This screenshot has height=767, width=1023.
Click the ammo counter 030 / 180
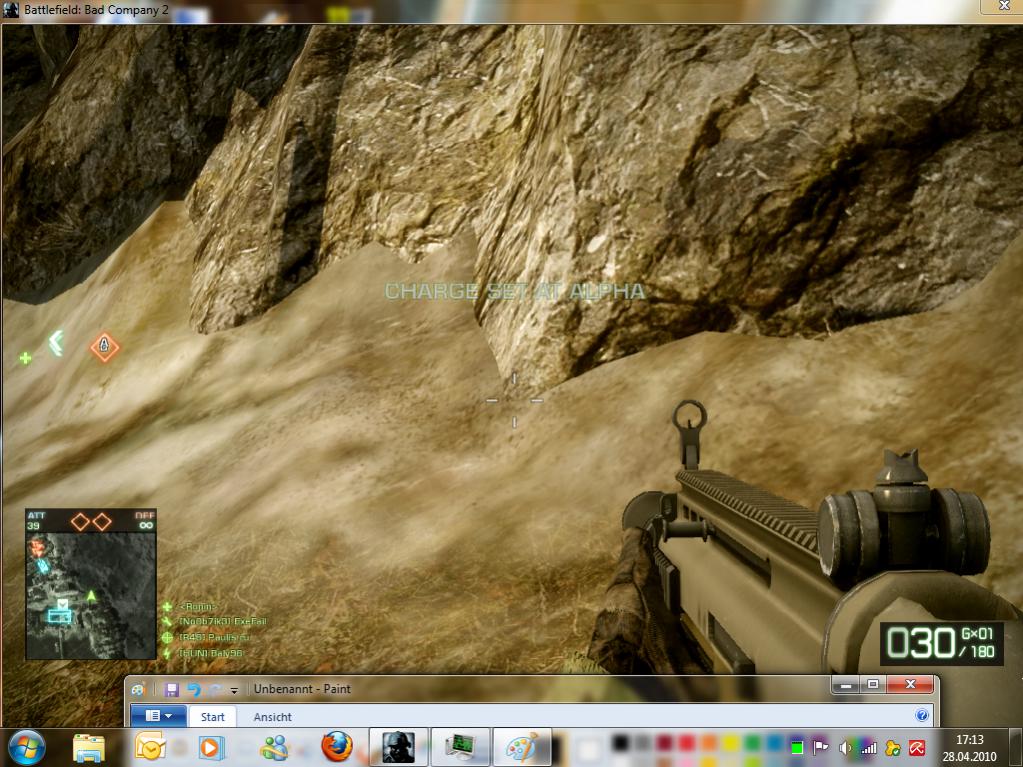pos(941,643)
